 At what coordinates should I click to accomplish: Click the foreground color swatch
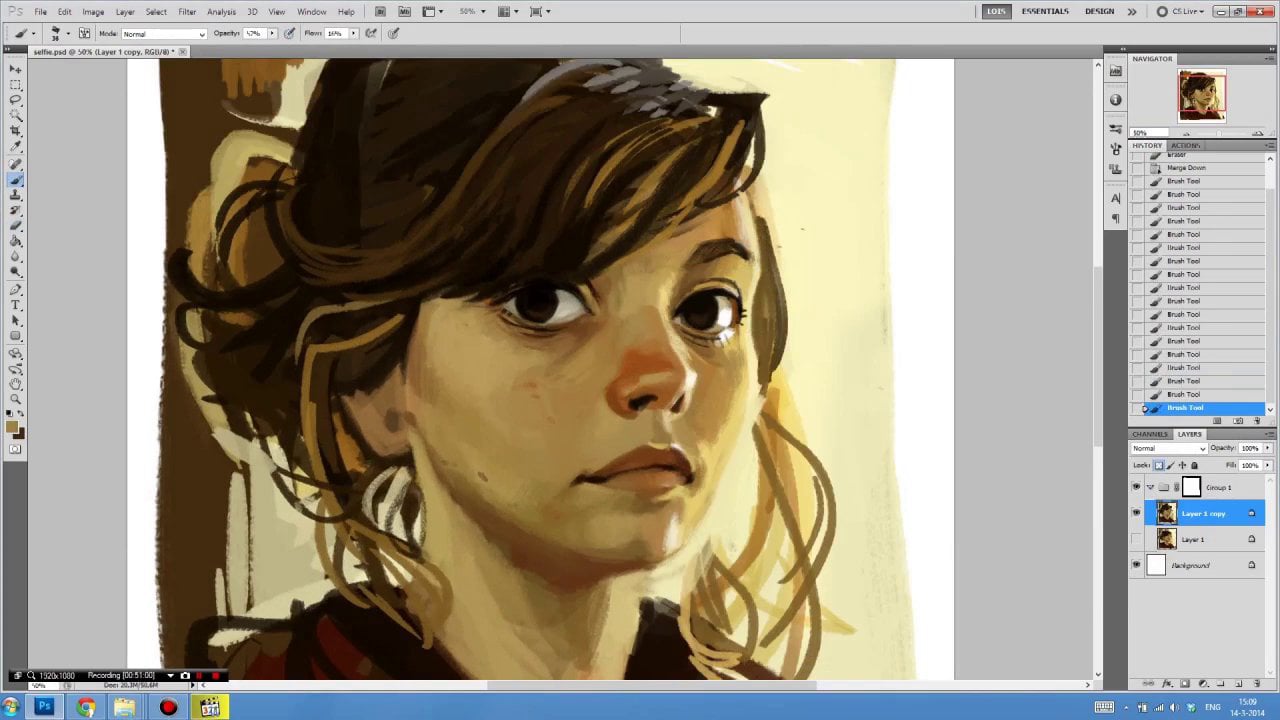(x=13, y=427)
